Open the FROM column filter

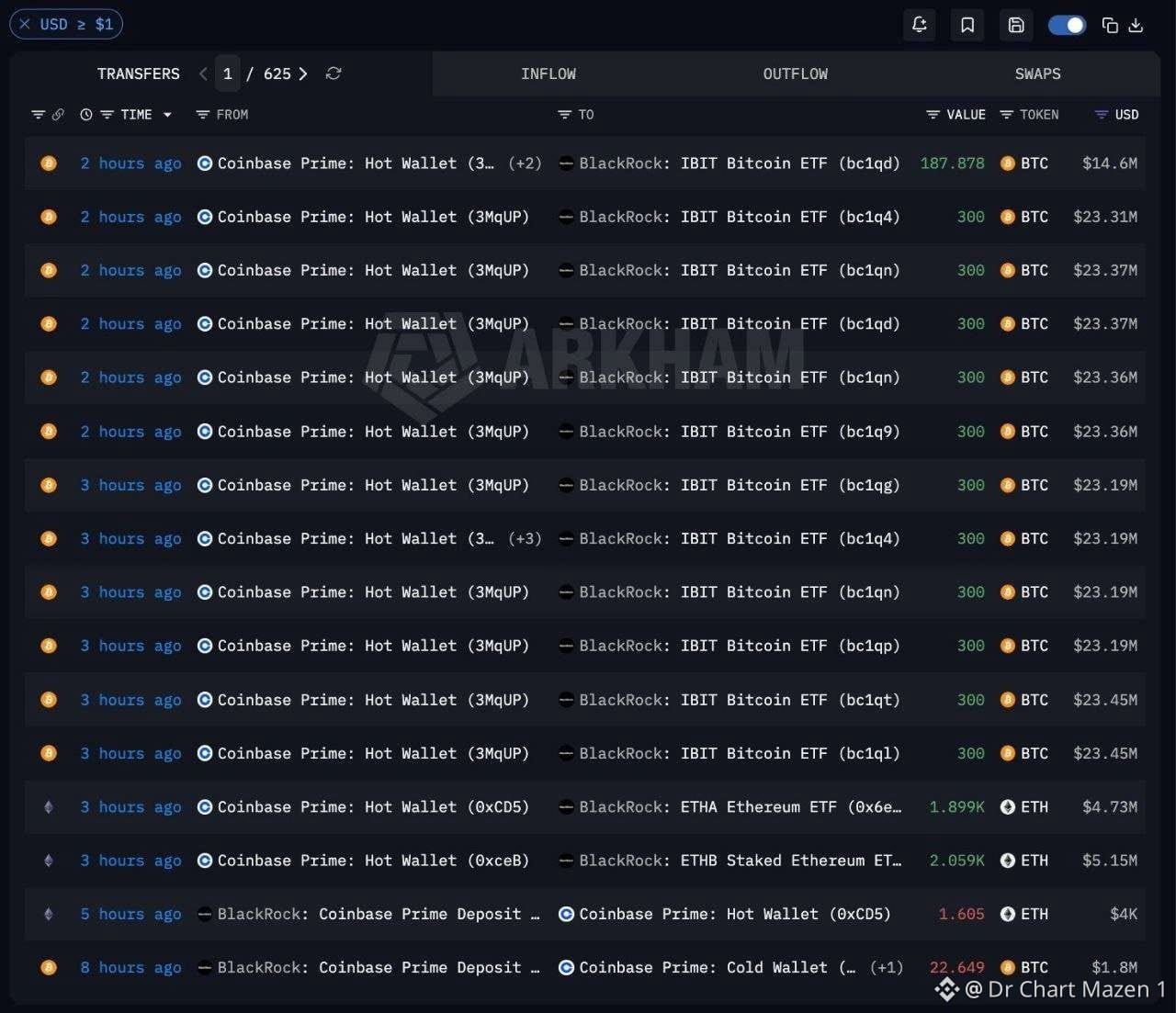(203, 115)
